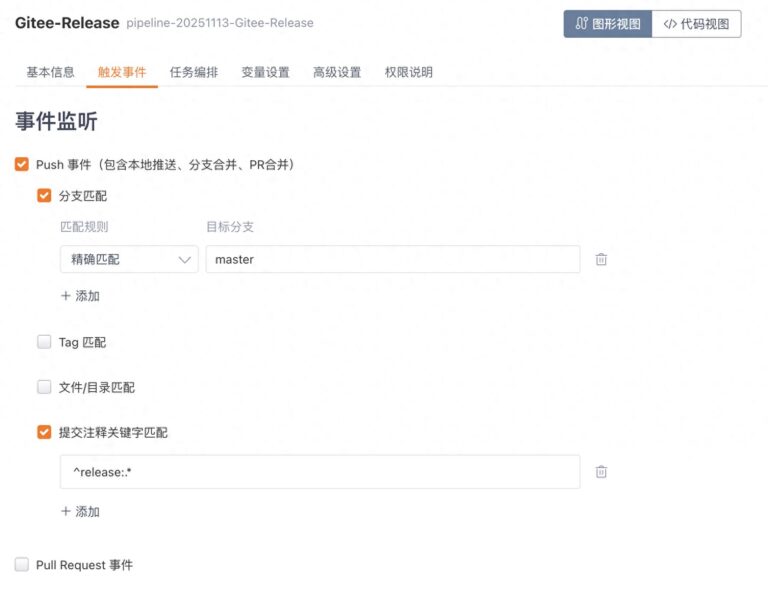Uncheck the Push 事件 checkbox
This screenshot has width=768, height=594.
tap(22, 164)
